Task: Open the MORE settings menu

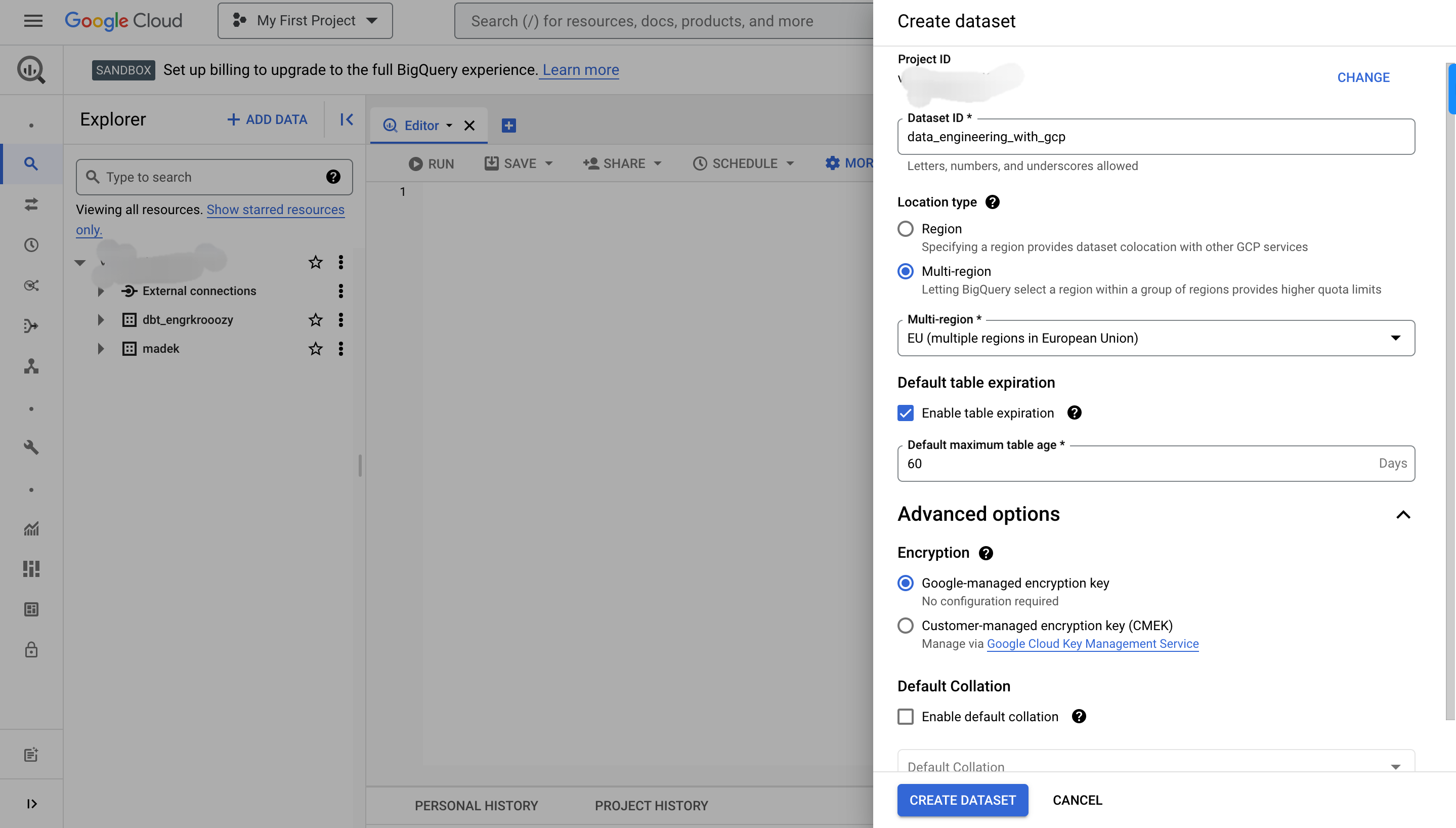Action: point(849,164)
